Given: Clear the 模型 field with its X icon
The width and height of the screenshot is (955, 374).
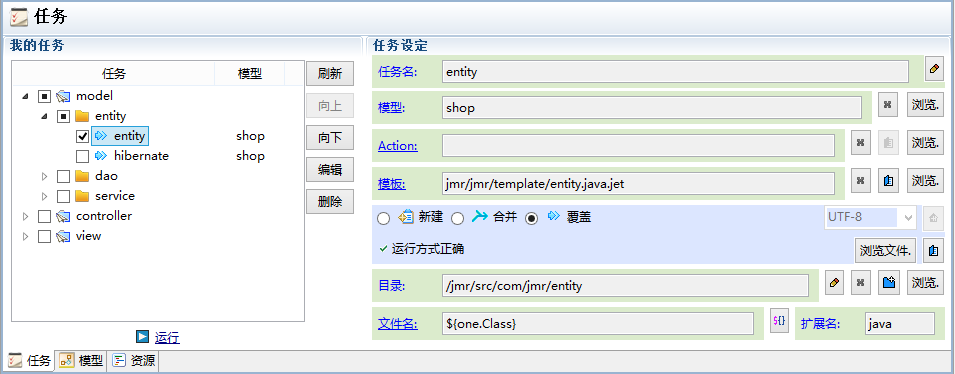Looking at the screenshot, I should pyautogui.click(x=887, y=105).
